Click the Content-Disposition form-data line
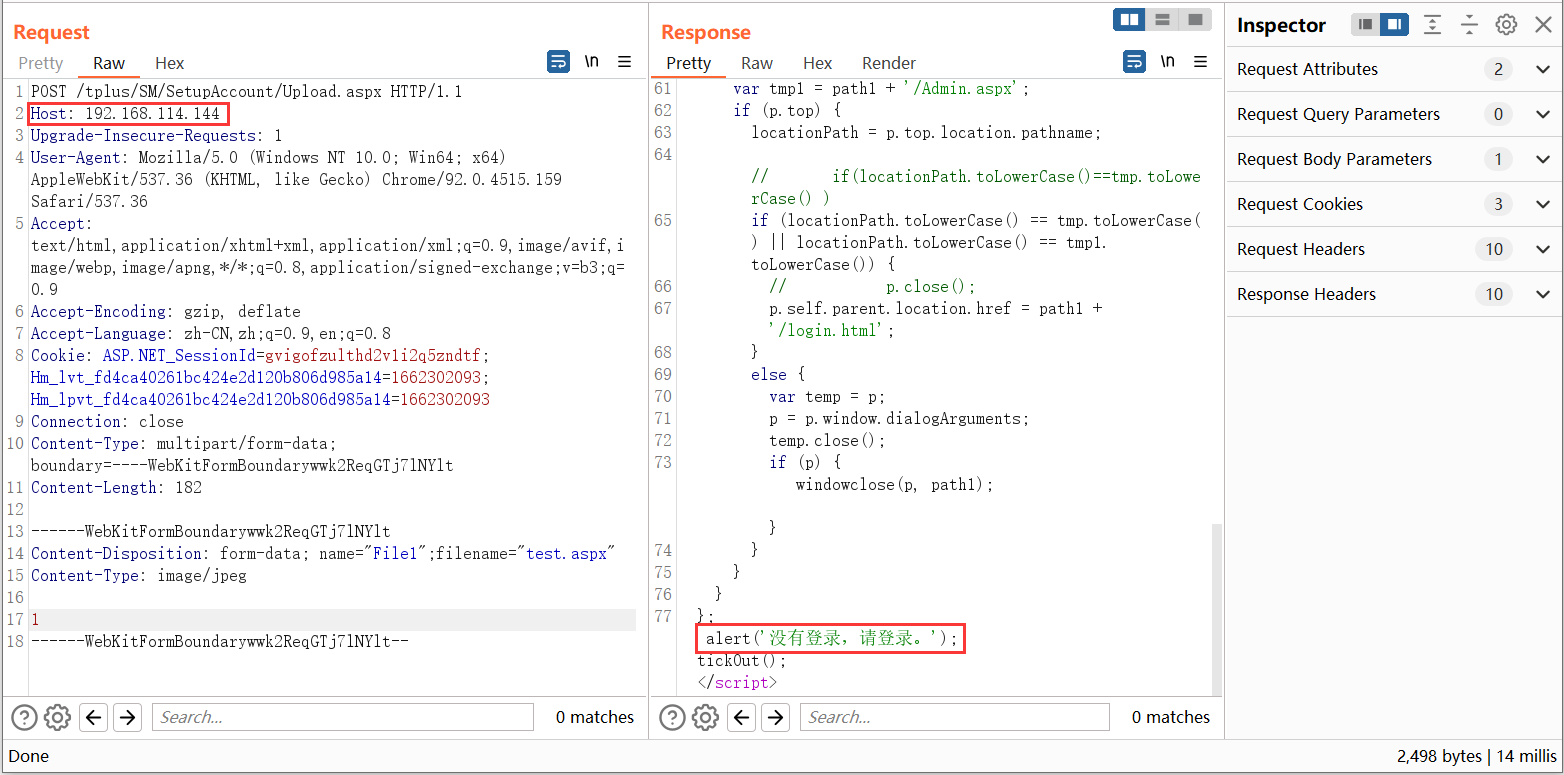The width and height of the screenshot is (1564, 775). click(x=322, y=553)
